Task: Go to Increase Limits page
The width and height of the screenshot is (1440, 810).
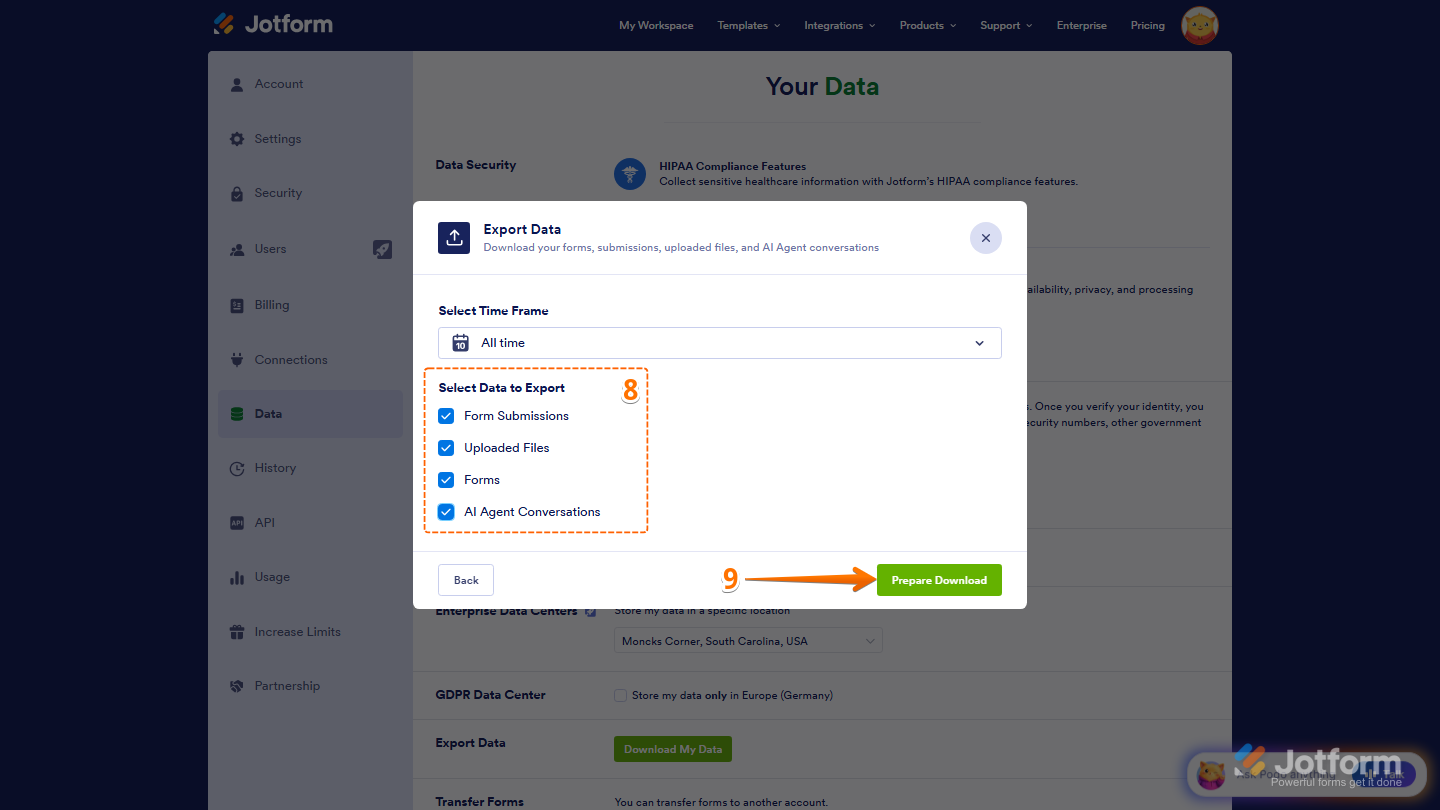Action: click(310, 632)
